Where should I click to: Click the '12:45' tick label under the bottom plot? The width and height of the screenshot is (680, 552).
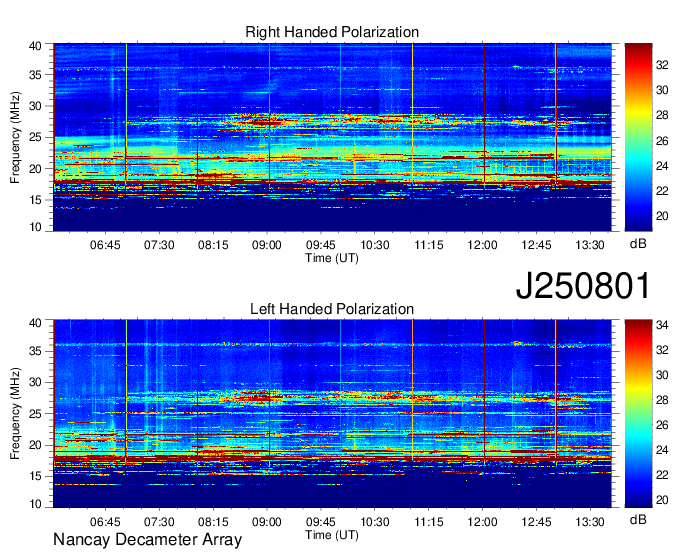click(536, 522)
